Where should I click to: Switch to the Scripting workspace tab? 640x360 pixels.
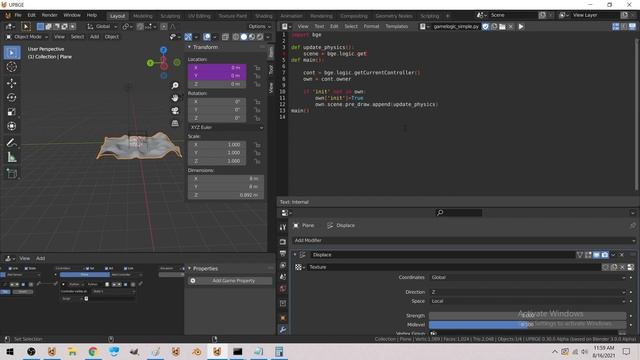(x=429, y=16)
